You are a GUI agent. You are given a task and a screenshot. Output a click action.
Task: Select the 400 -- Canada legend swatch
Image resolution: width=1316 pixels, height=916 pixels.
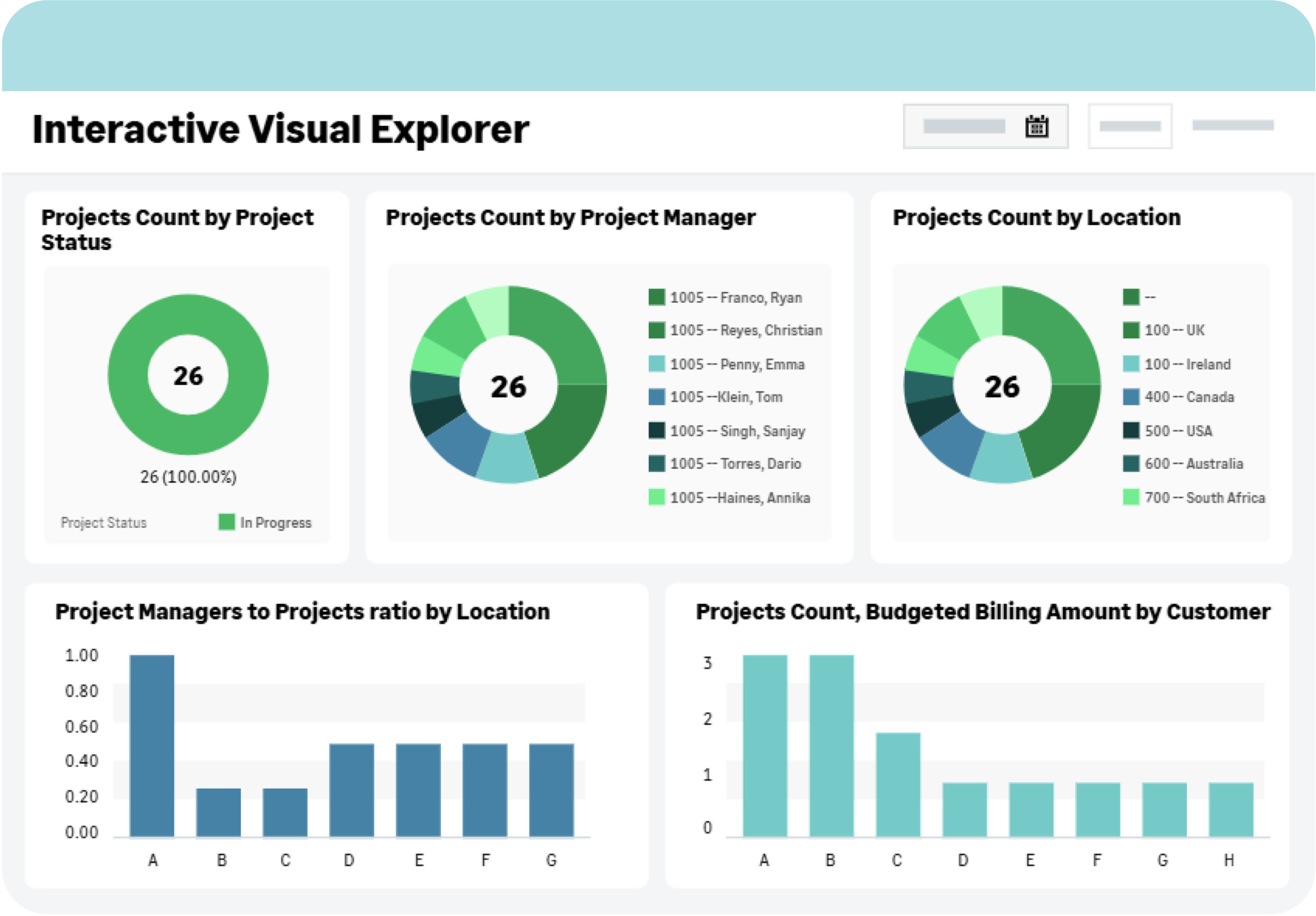pos(1131,397)
